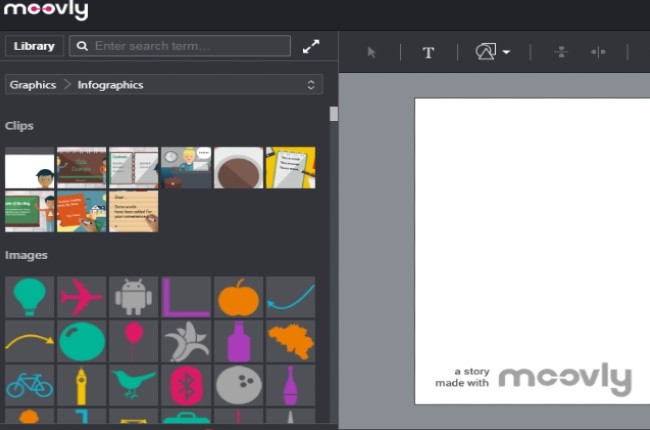Click the Library button
The width and height of the screenshot is (650, 430).
click(34, 46)
